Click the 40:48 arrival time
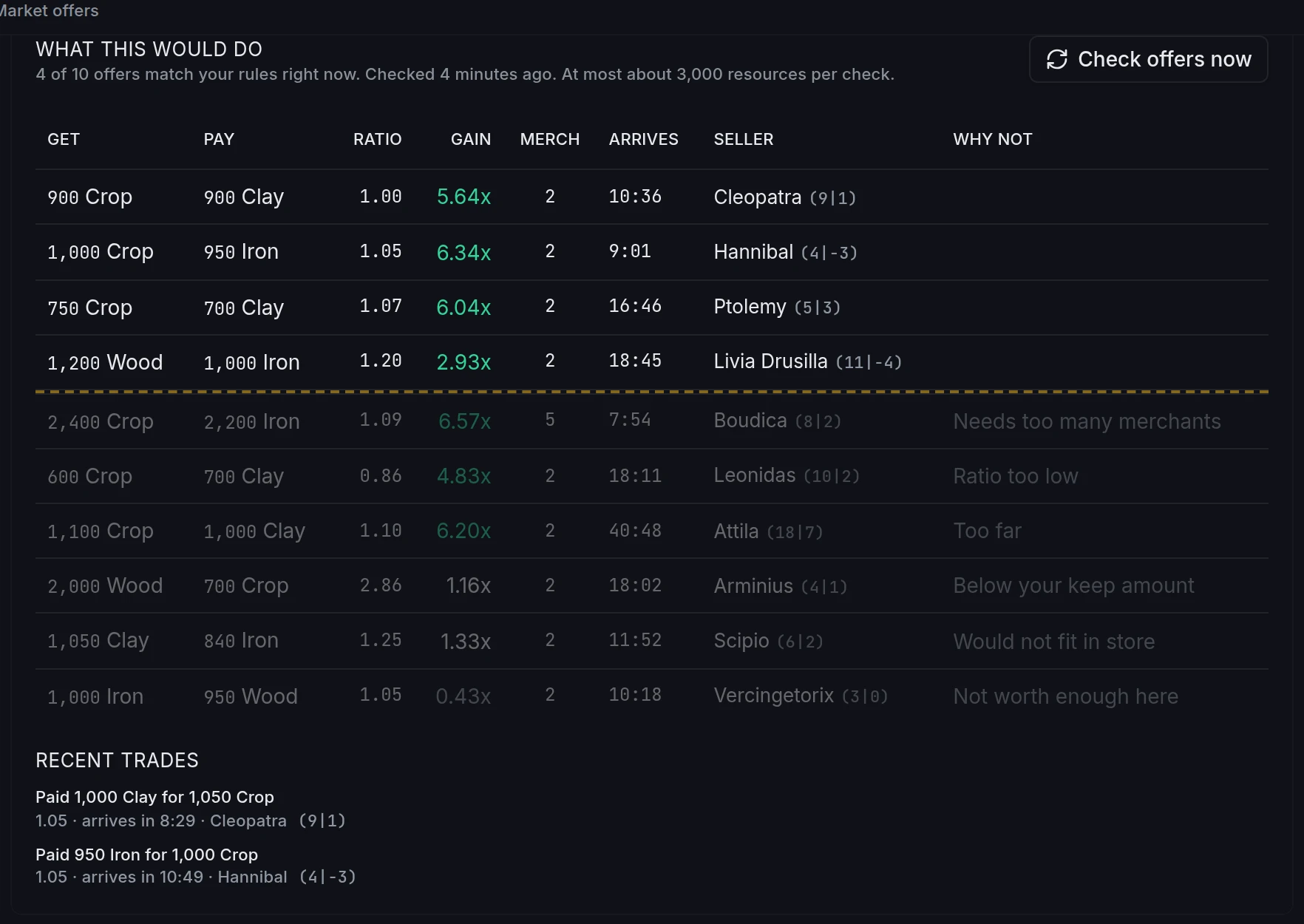Viewport: 1304px width, 924px height. tap(635, 531)
